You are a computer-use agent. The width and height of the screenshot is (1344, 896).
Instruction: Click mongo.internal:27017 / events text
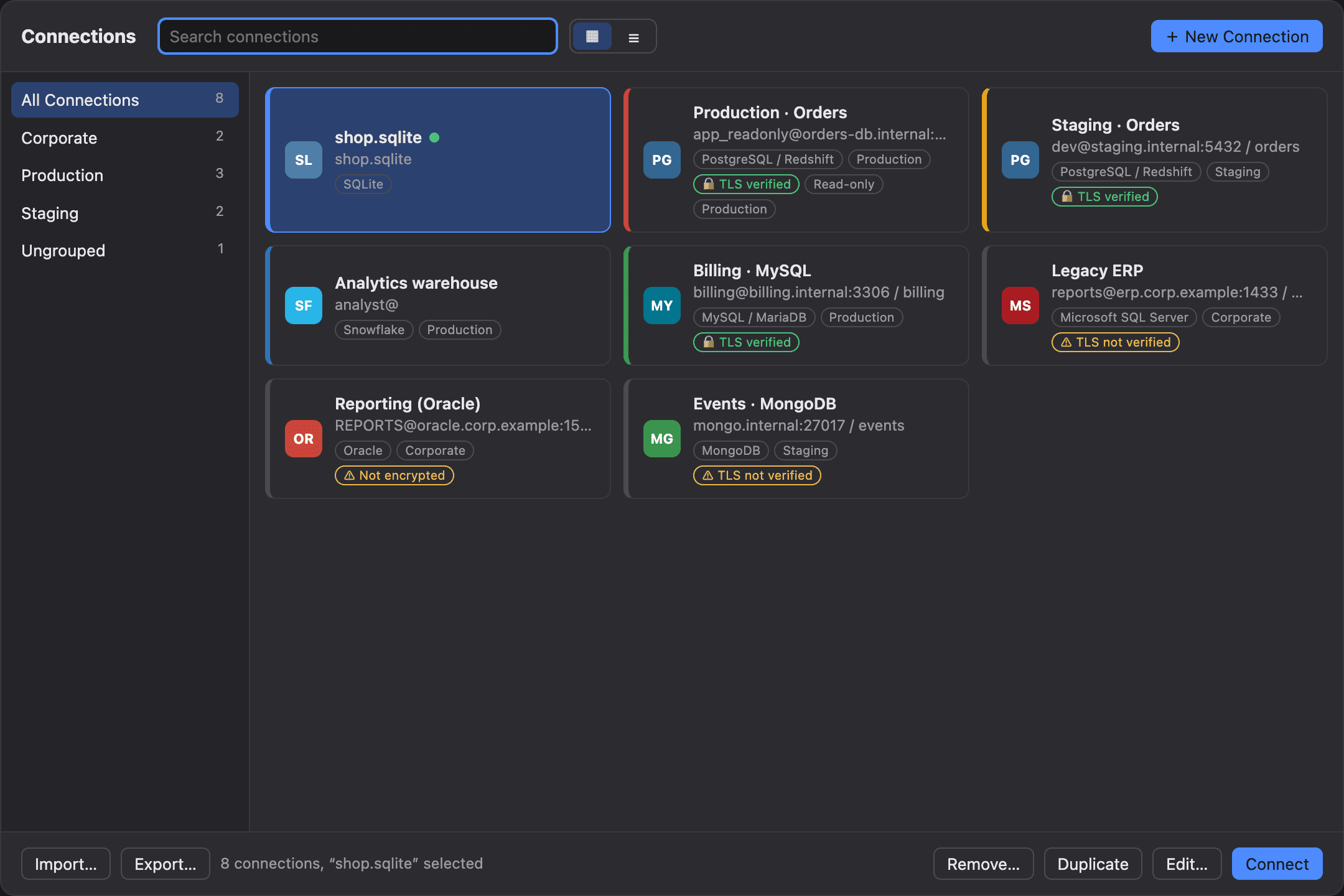799,426
